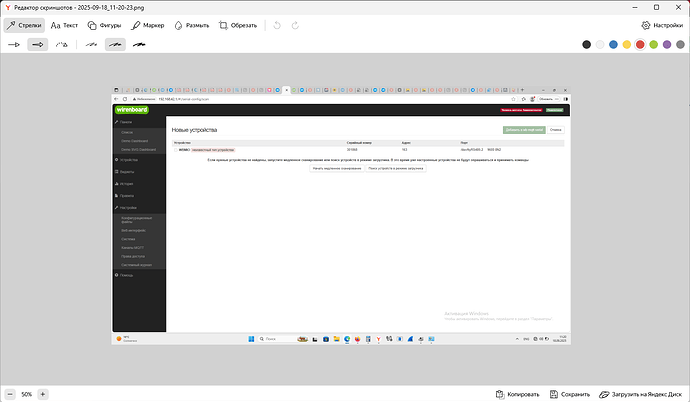Choose the curved arrow style
The height and width of the screenshot is (402, 690).
(x=62, y=45)
